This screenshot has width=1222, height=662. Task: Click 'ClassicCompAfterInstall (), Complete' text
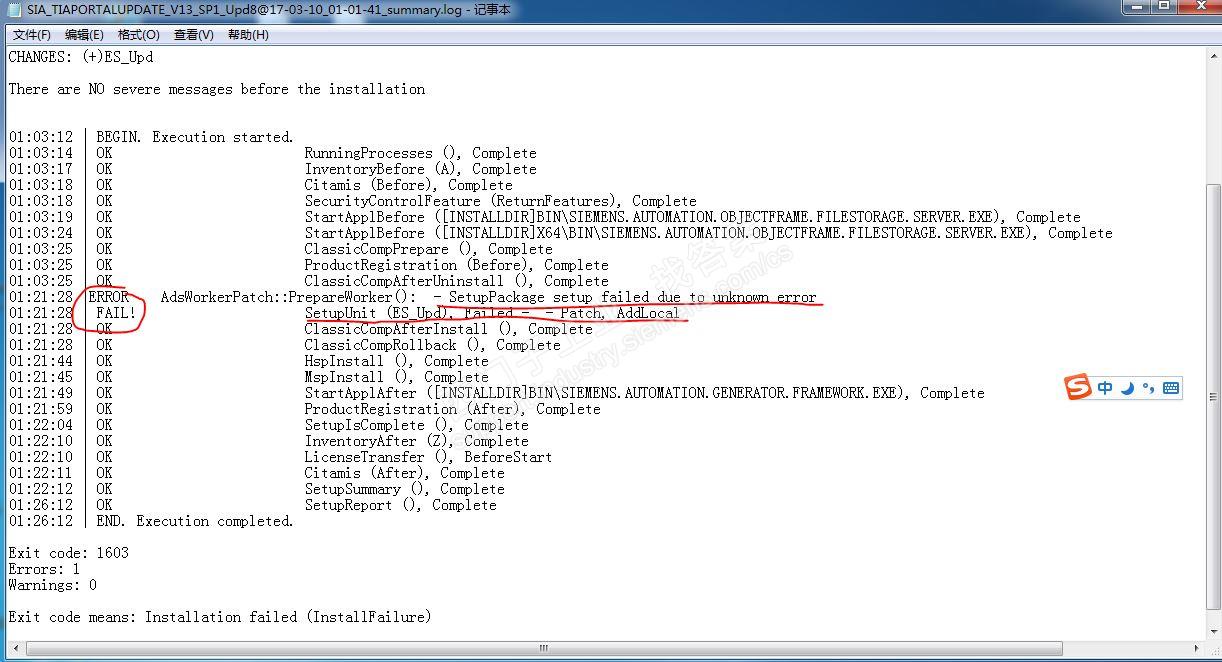(448, 329)
